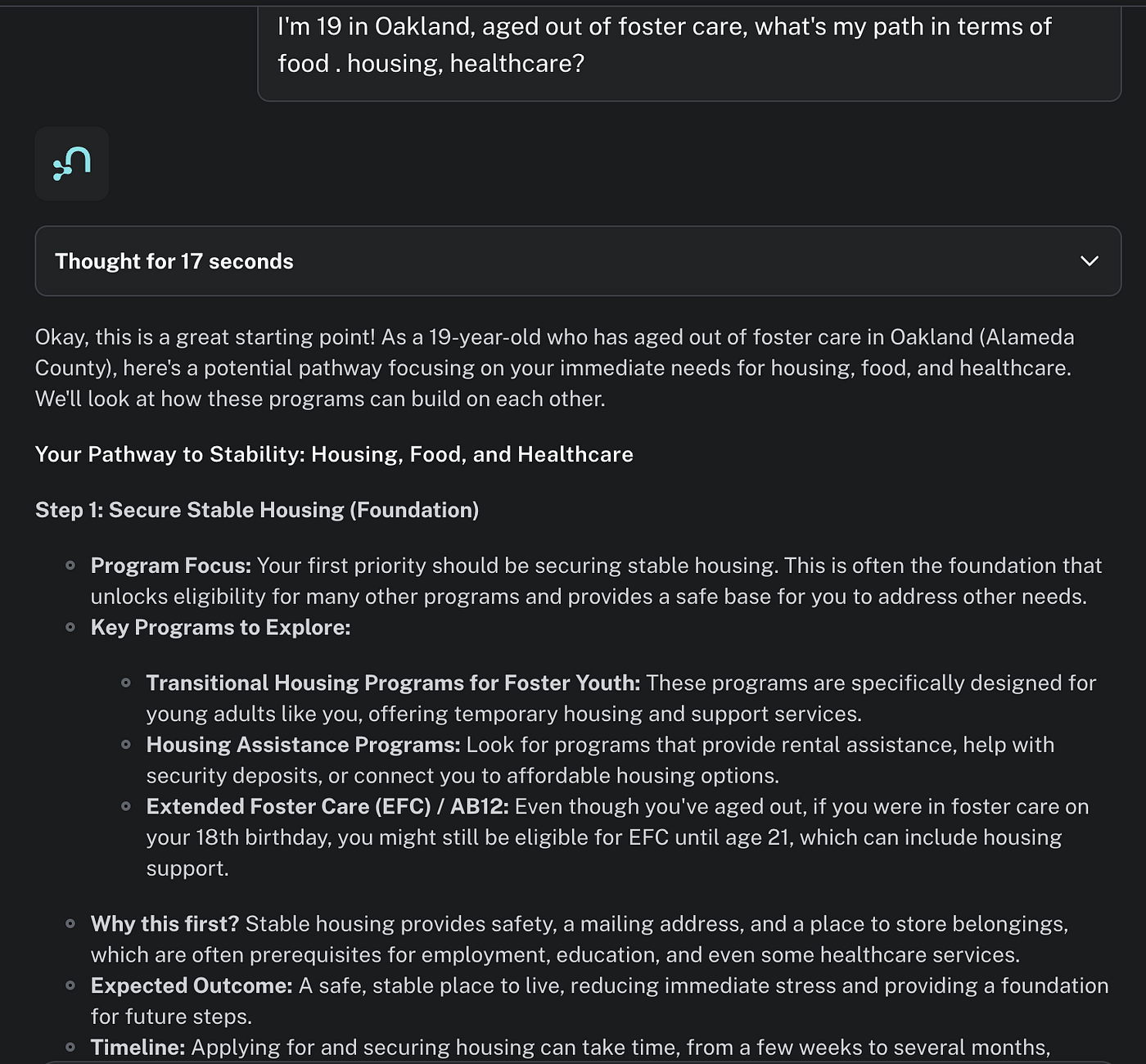Click the bullet marker beside 'Expected Outcome'
1146x1064 pixels.
click(70, 985)
